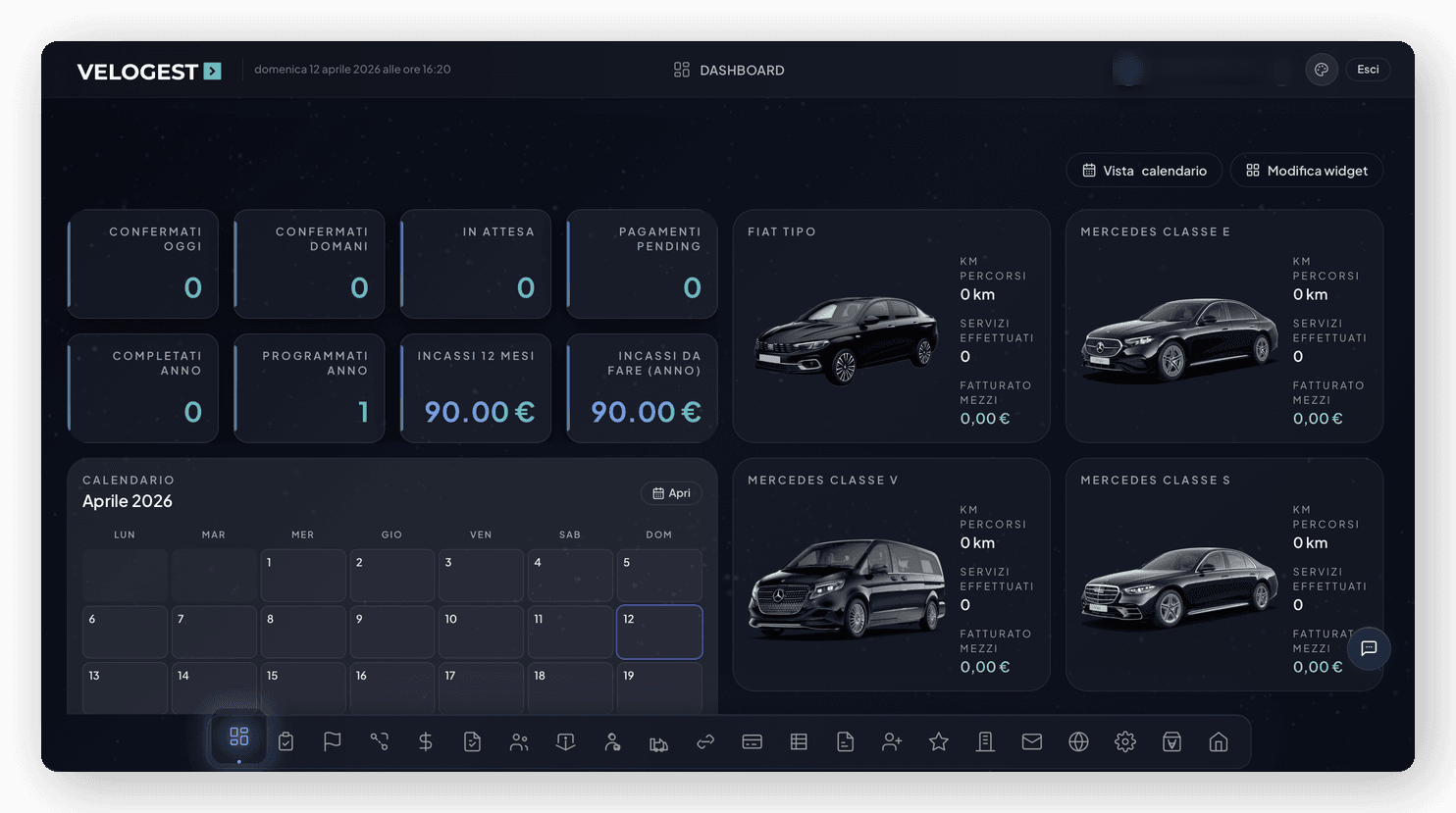Click the flag icon in the toolbar
Screen dimensions: 1456x813
click(332, 741)
